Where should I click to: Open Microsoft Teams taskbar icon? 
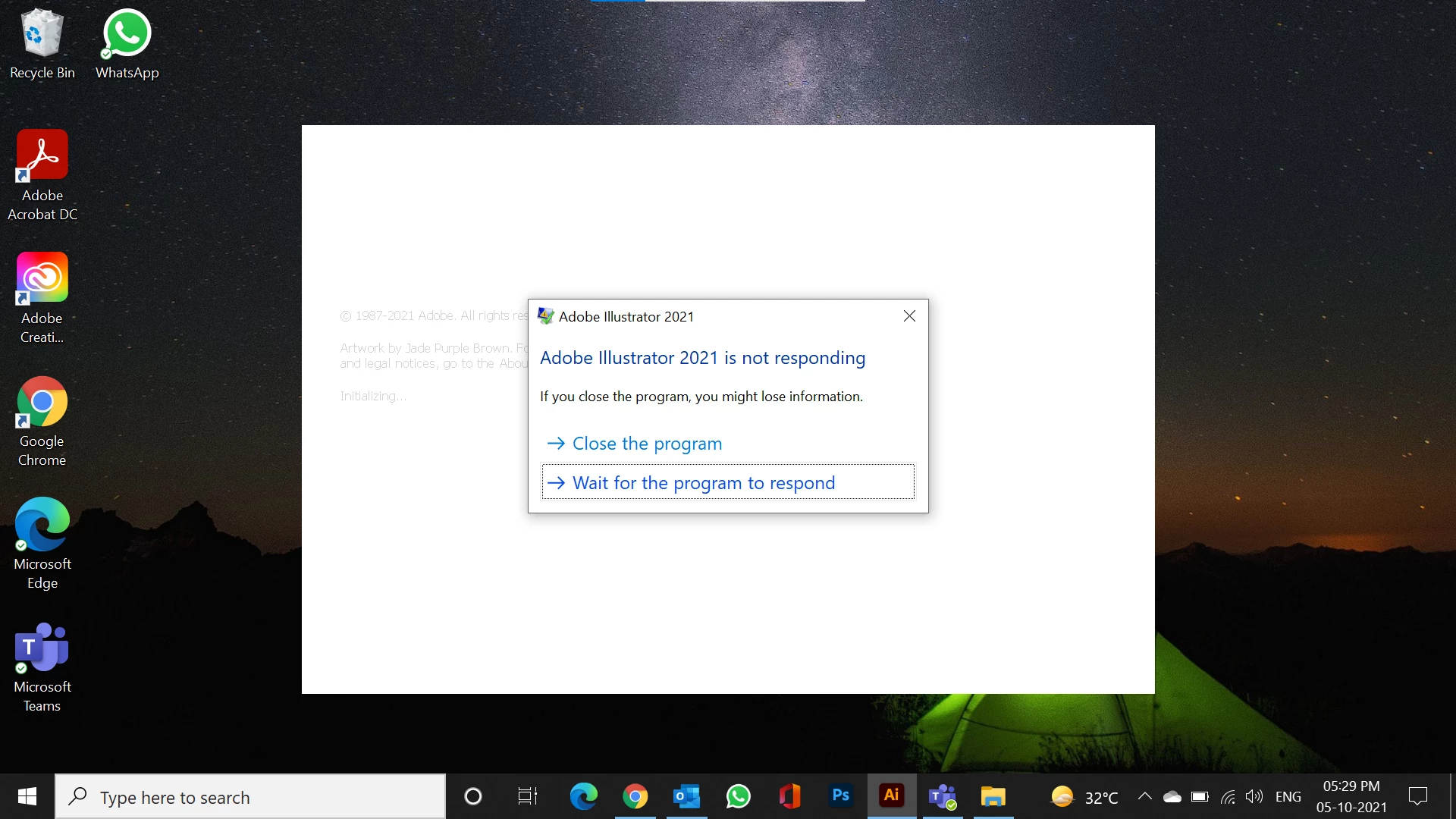pos(943,796)
